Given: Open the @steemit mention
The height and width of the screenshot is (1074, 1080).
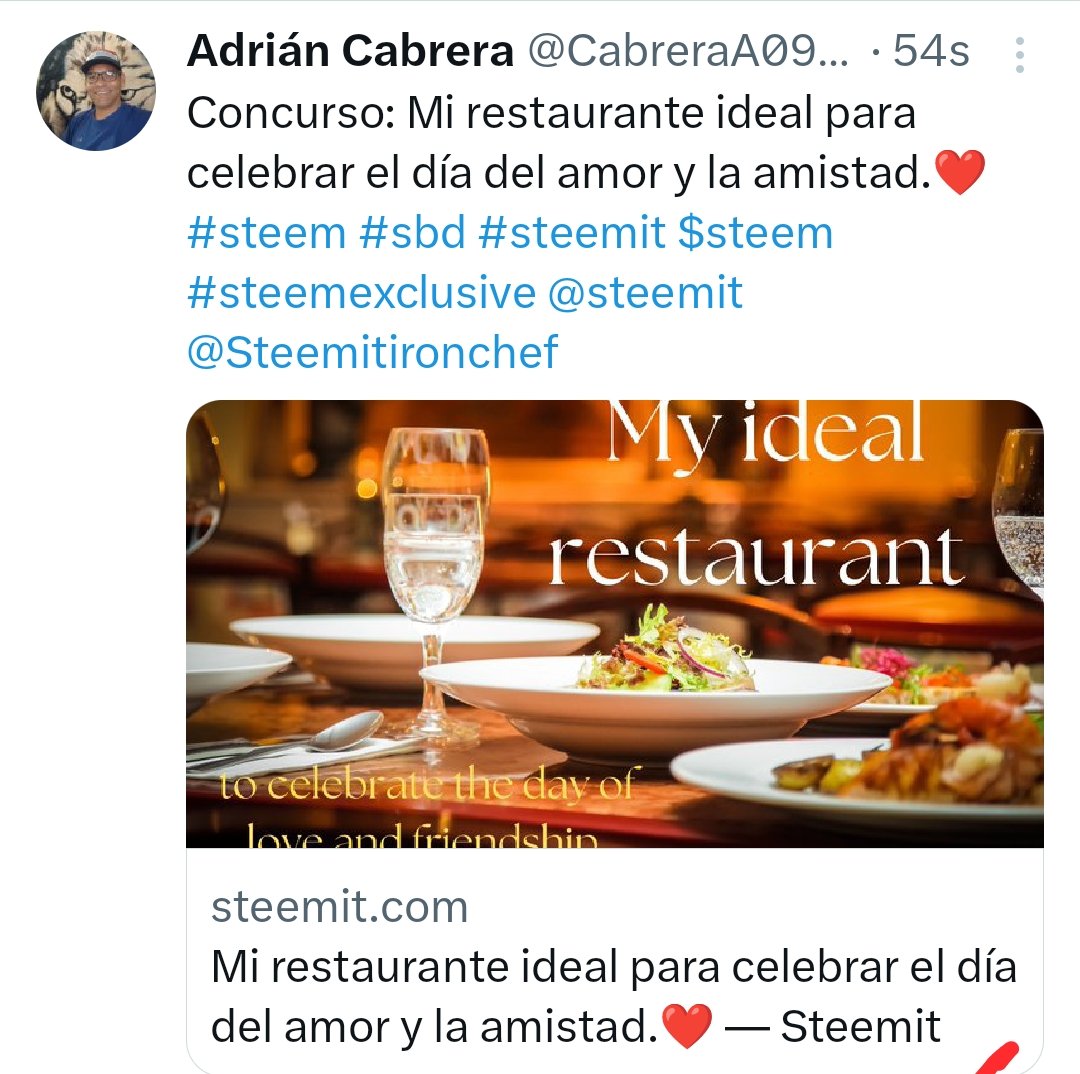Looking at the screenshot, I should click(645, 292).
